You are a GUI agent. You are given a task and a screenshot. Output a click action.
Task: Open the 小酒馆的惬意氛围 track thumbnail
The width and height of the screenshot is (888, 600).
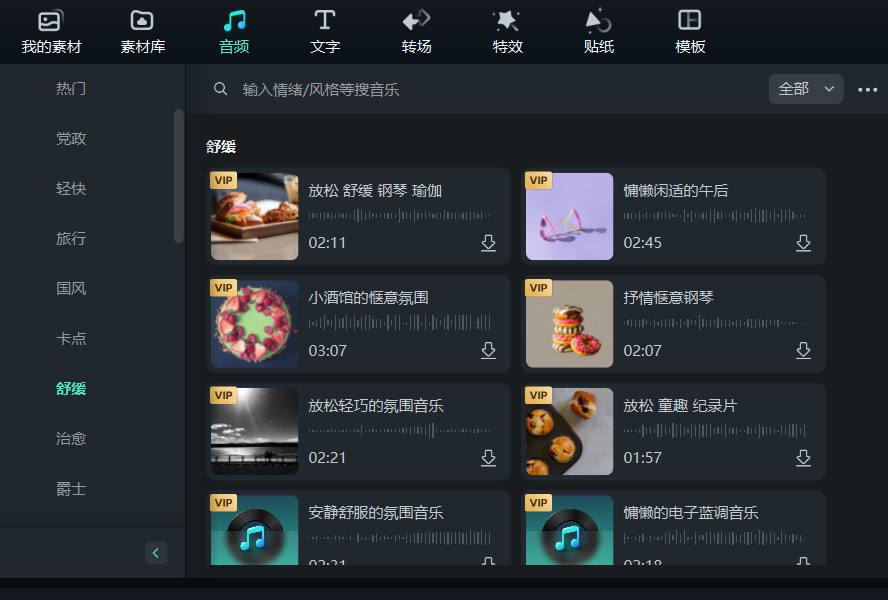point(254,323)
